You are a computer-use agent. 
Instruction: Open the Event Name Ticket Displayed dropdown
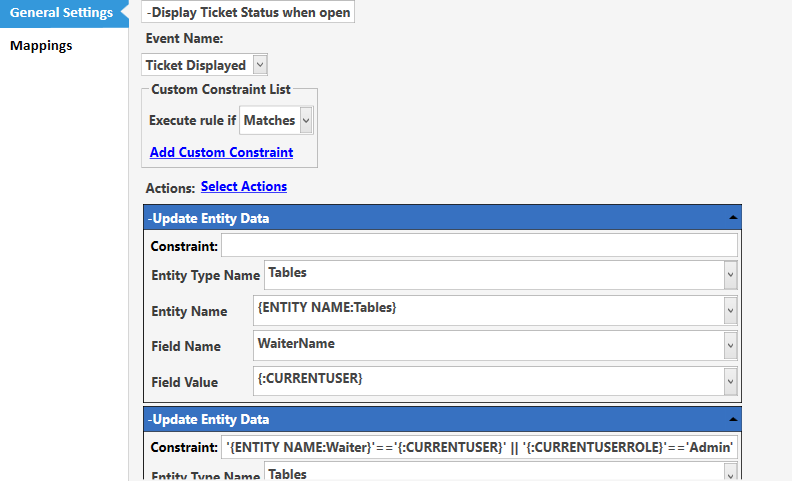click(x=260, y=65)
